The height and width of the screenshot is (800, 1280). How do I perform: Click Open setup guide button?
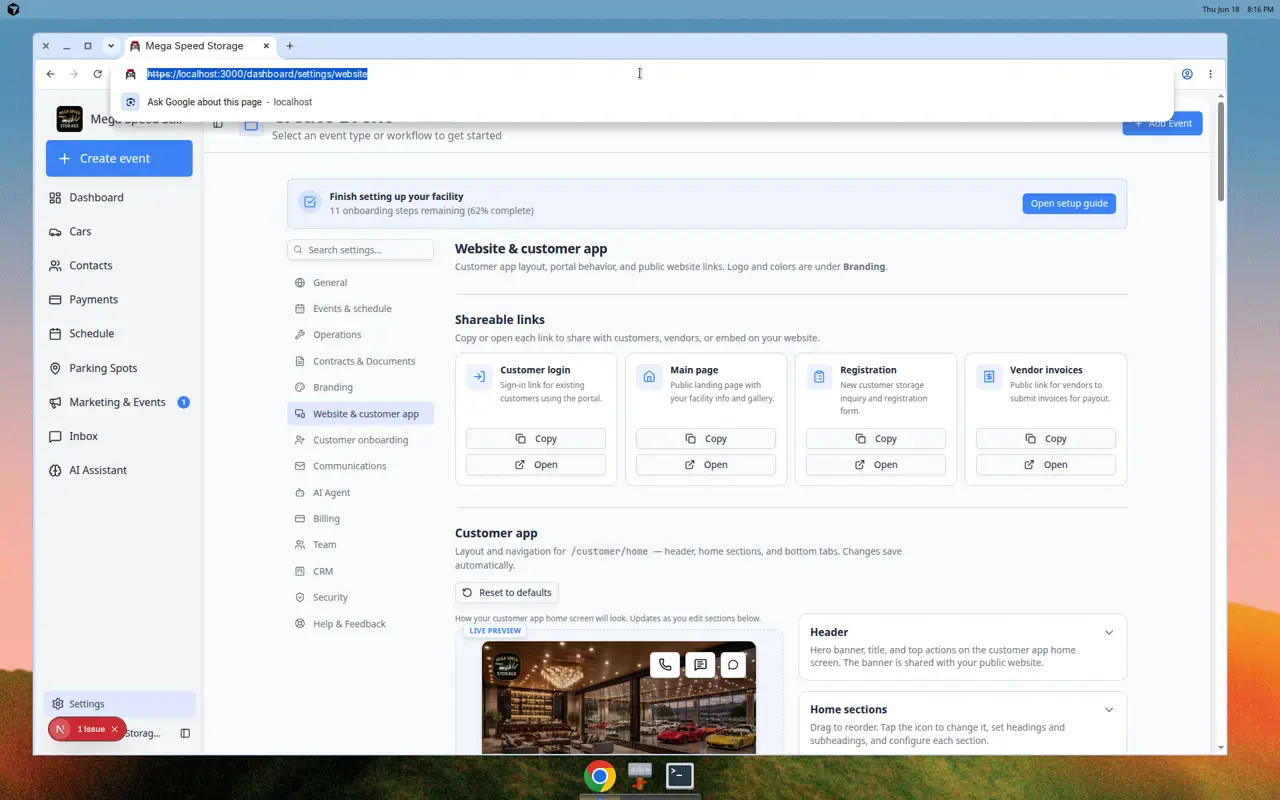(x=1069, y=203)
